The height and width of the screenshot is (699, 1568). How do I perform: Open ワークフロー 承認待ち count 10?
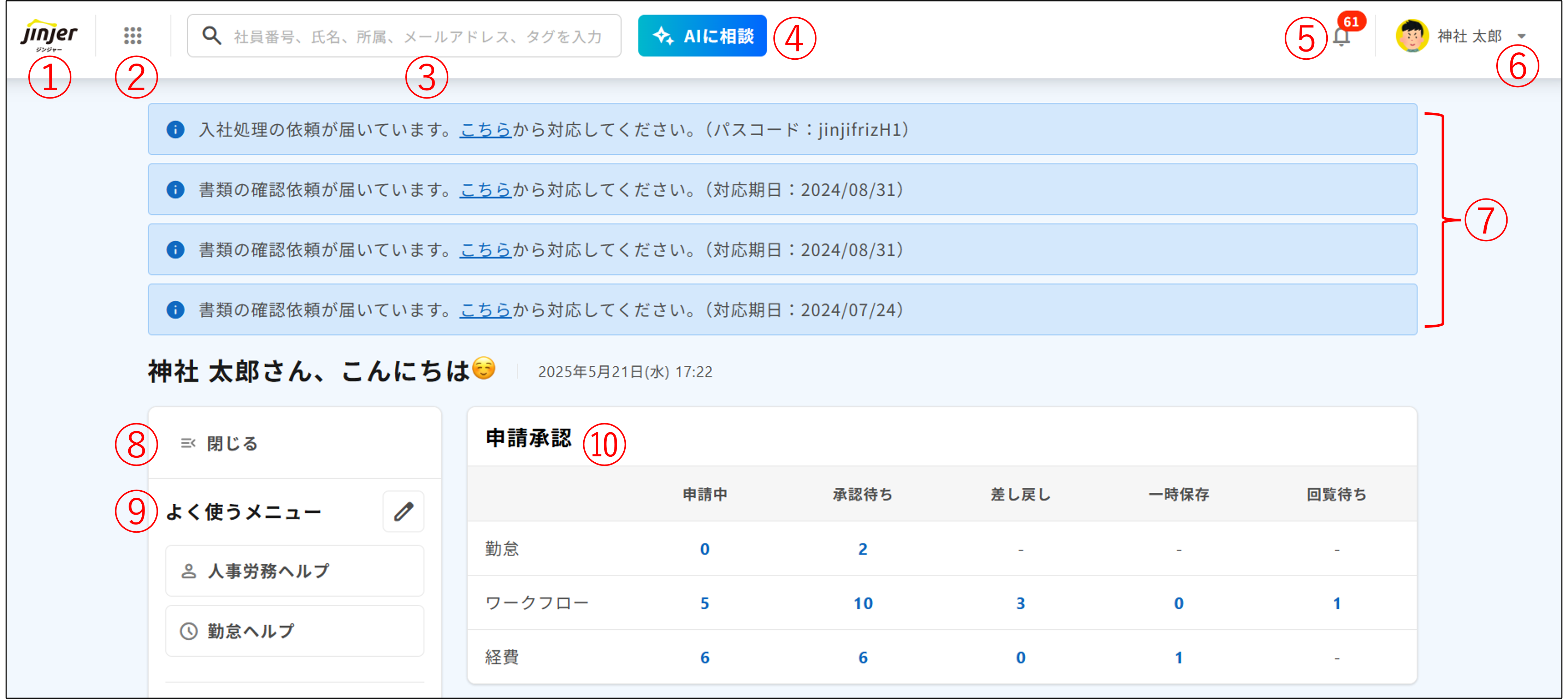(862, 604)
